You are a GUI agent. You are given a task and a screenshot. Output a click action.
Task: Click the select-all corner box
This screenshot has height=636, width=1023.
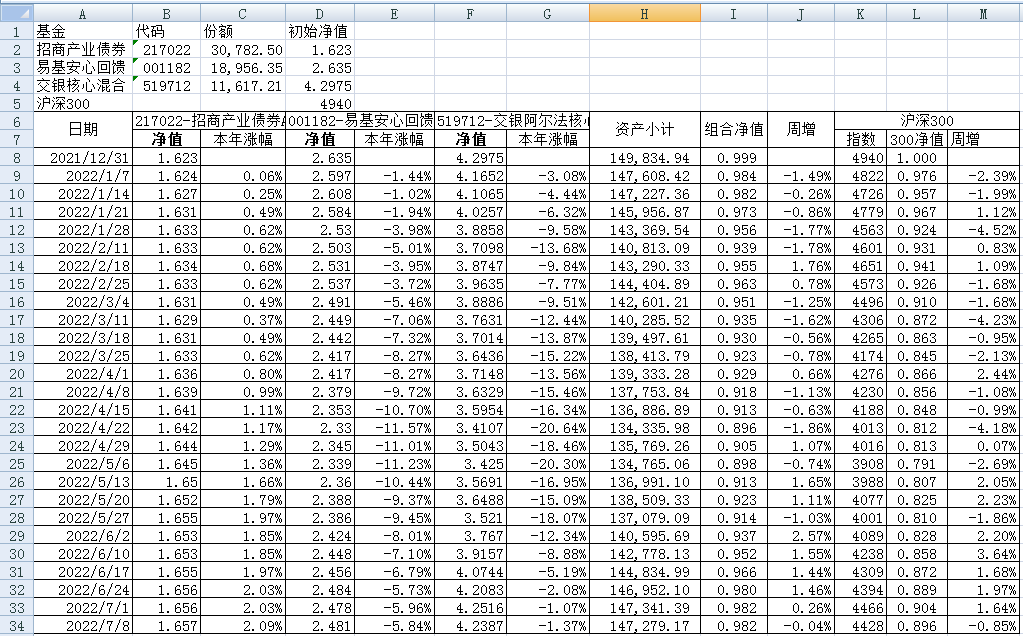coord(16,13)
